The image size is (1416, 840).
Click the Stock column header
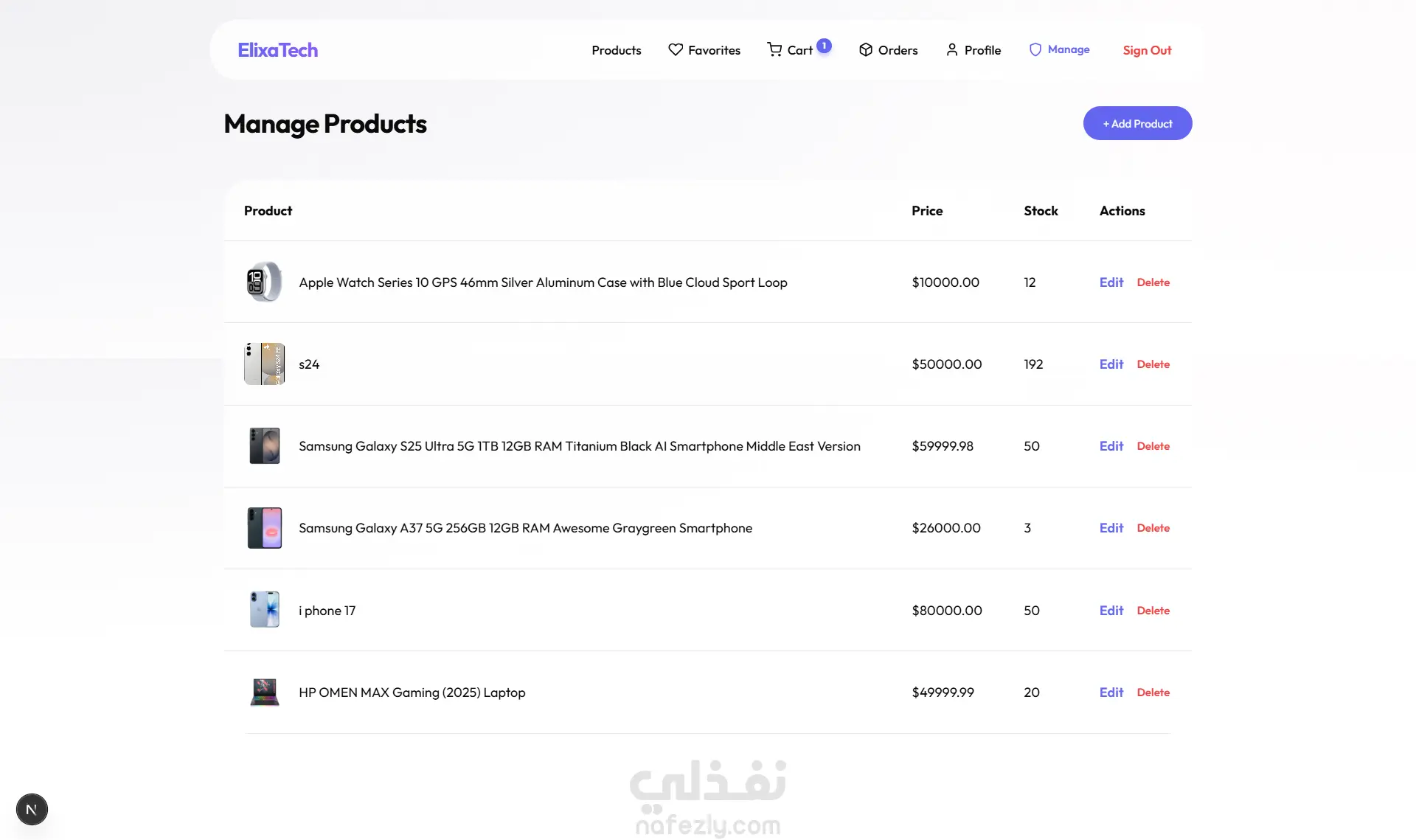(1041, 211)
